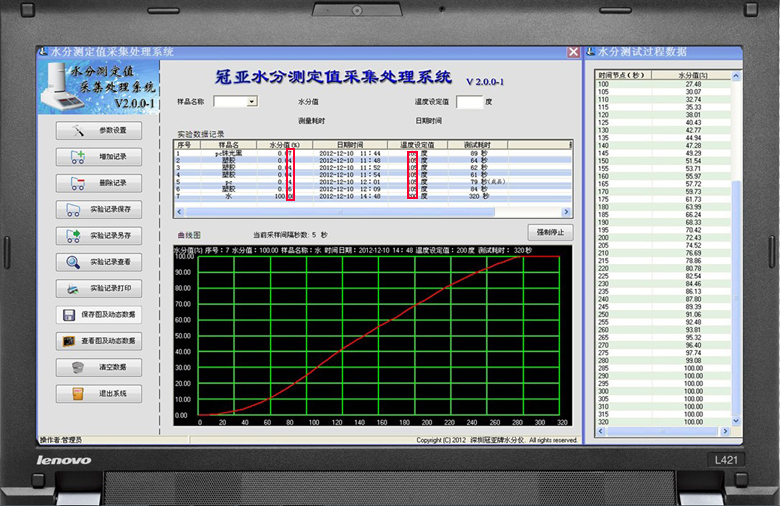
Task: Click process data horizontal scrollbar left arrow
Action: point(601,431)
